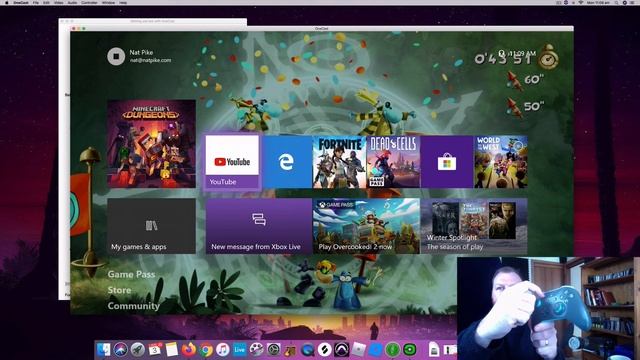Image resolution: width=640 pixels, height=360 pixels.
Task: Open the Audio menu
Action: point(72,2)
